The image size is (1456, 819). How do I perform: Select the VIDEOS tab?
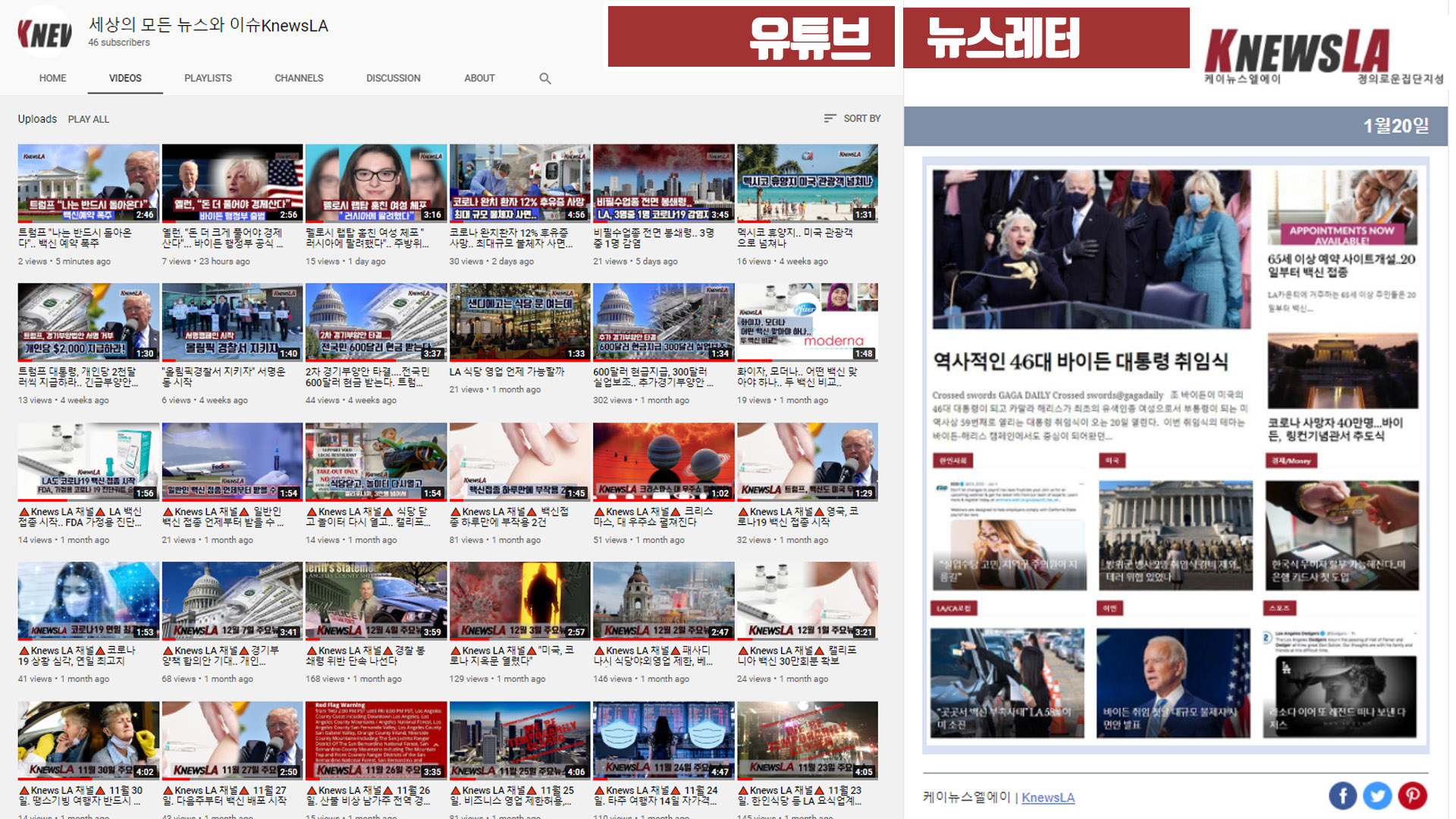tap(125, 78)
